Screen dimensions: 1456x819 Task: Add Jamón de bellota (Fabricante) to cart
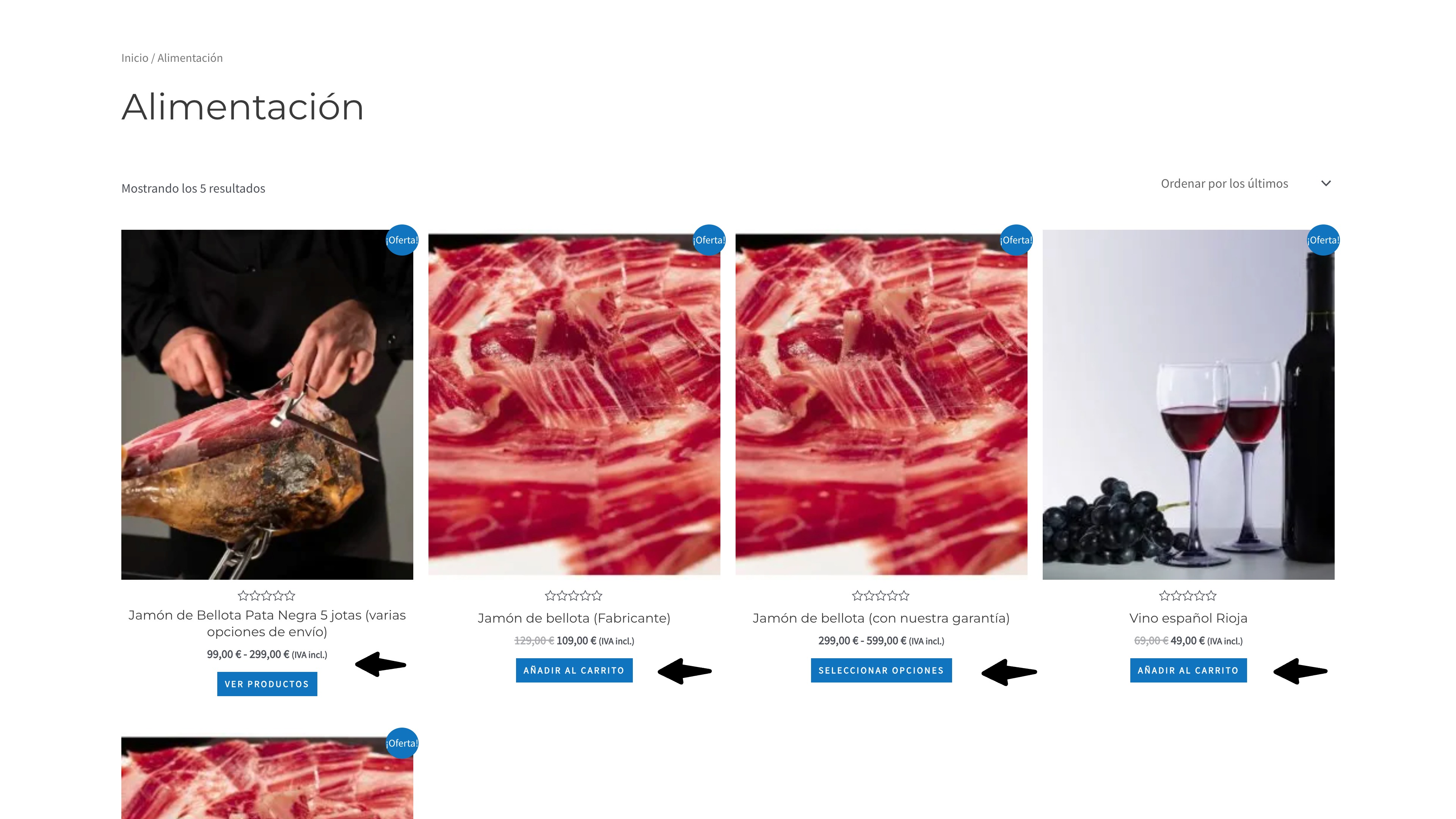pyautogui.click(x=574, y=670)
